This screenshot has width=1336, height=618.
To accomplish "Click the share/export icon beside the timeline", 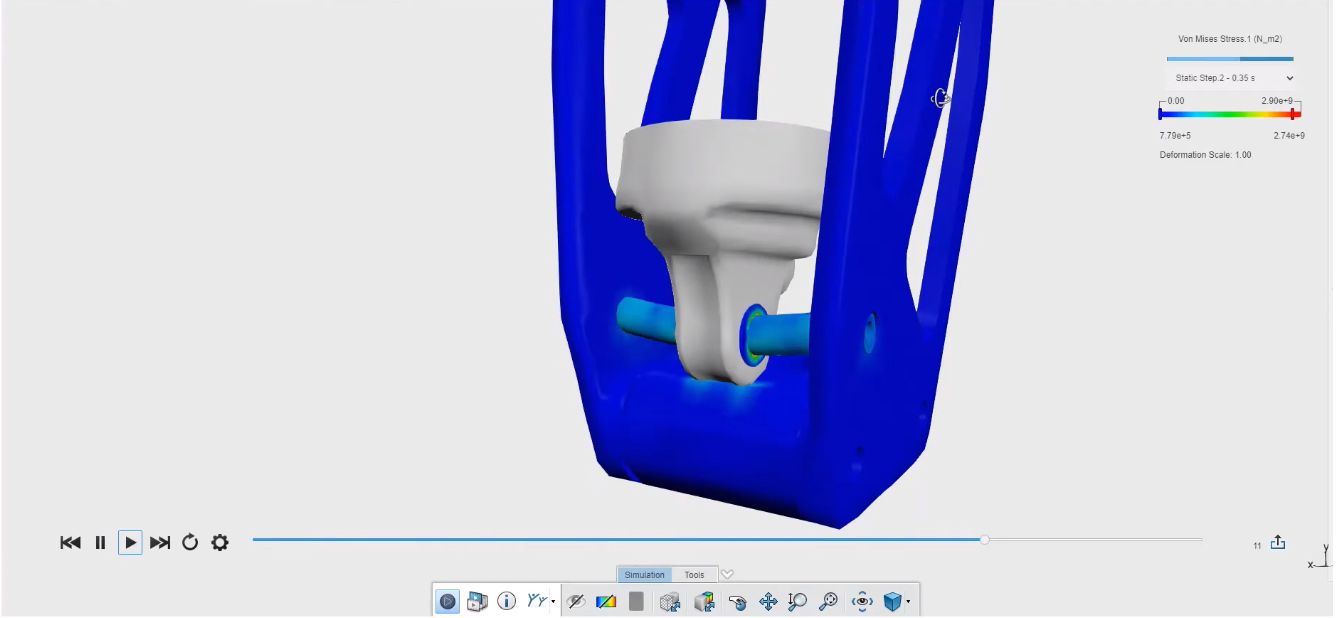I will click(1278, 543).
